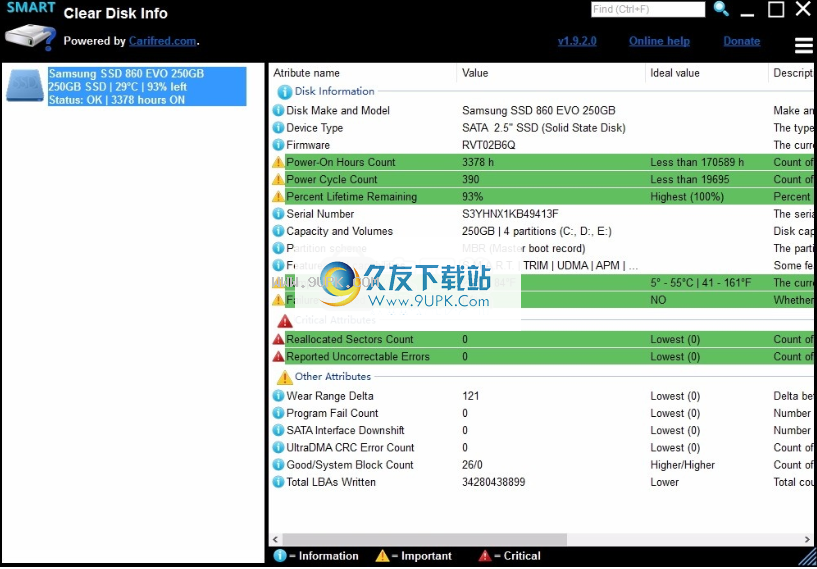Screen dimensions: 817x569
Task: Select the Samsung SSD 860 EVO 250GB entry
Action: coord(147,86)
